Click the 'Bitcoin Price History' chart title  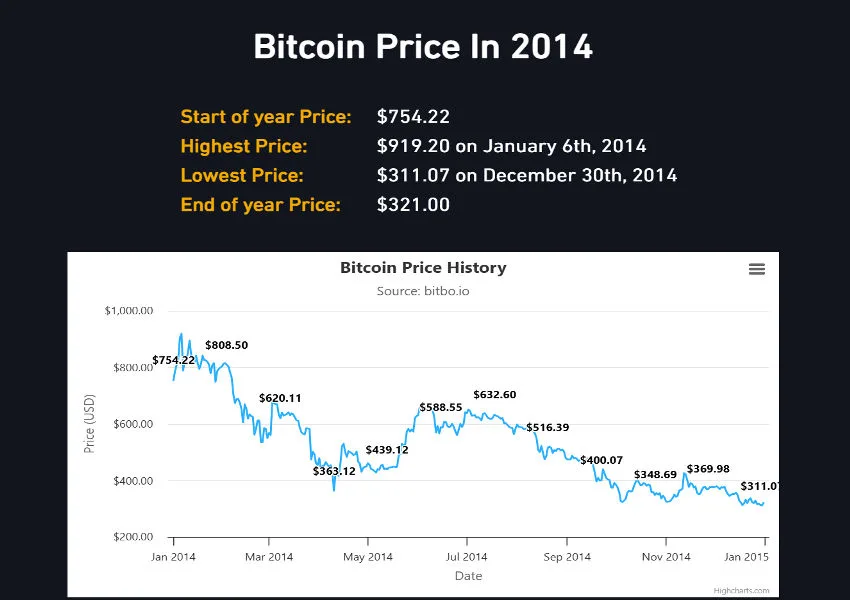pyautogui.click(x=423, y=268)
